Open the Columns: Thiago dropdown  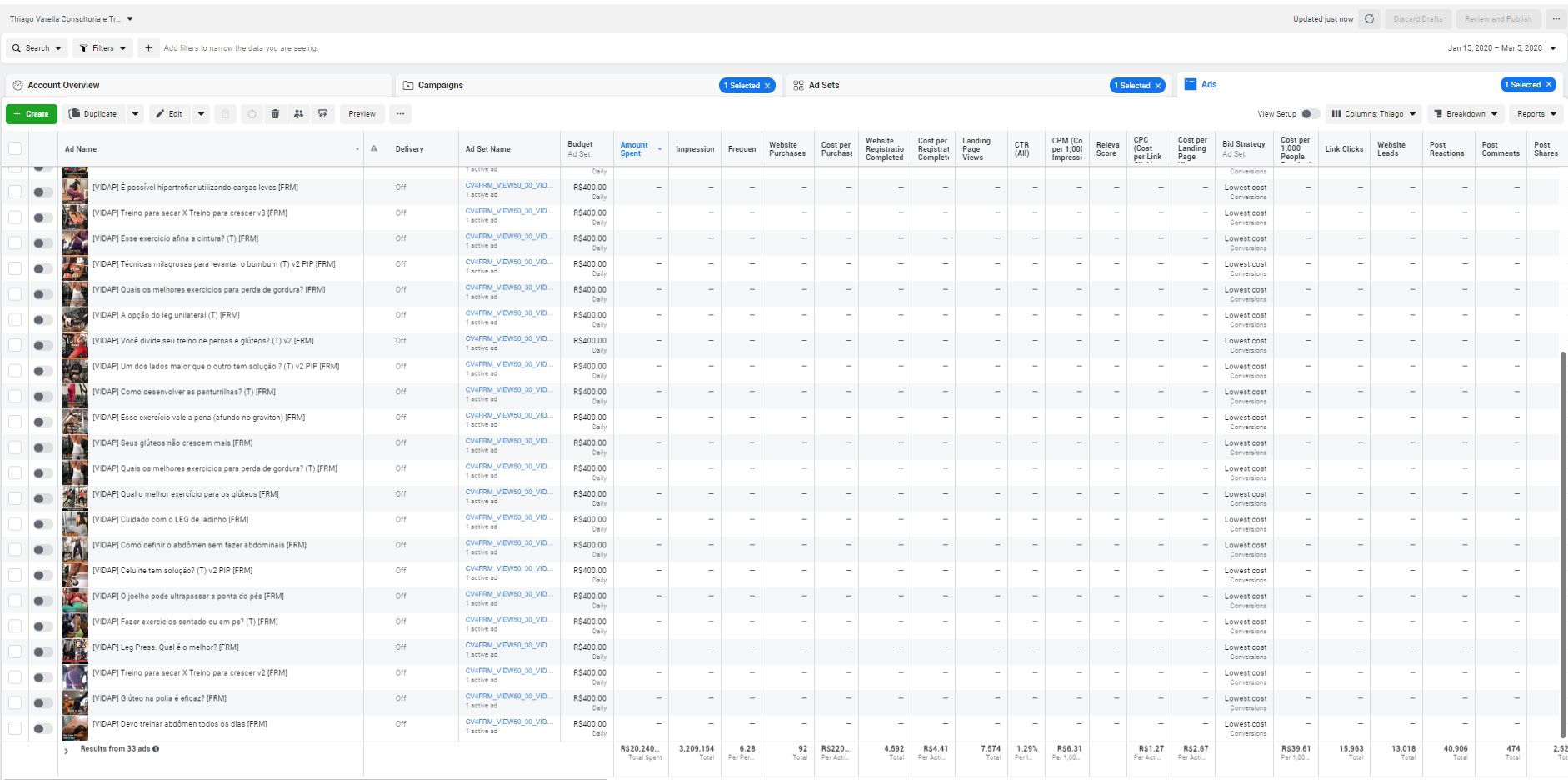pyautogui.click(x=1373, y=114)
